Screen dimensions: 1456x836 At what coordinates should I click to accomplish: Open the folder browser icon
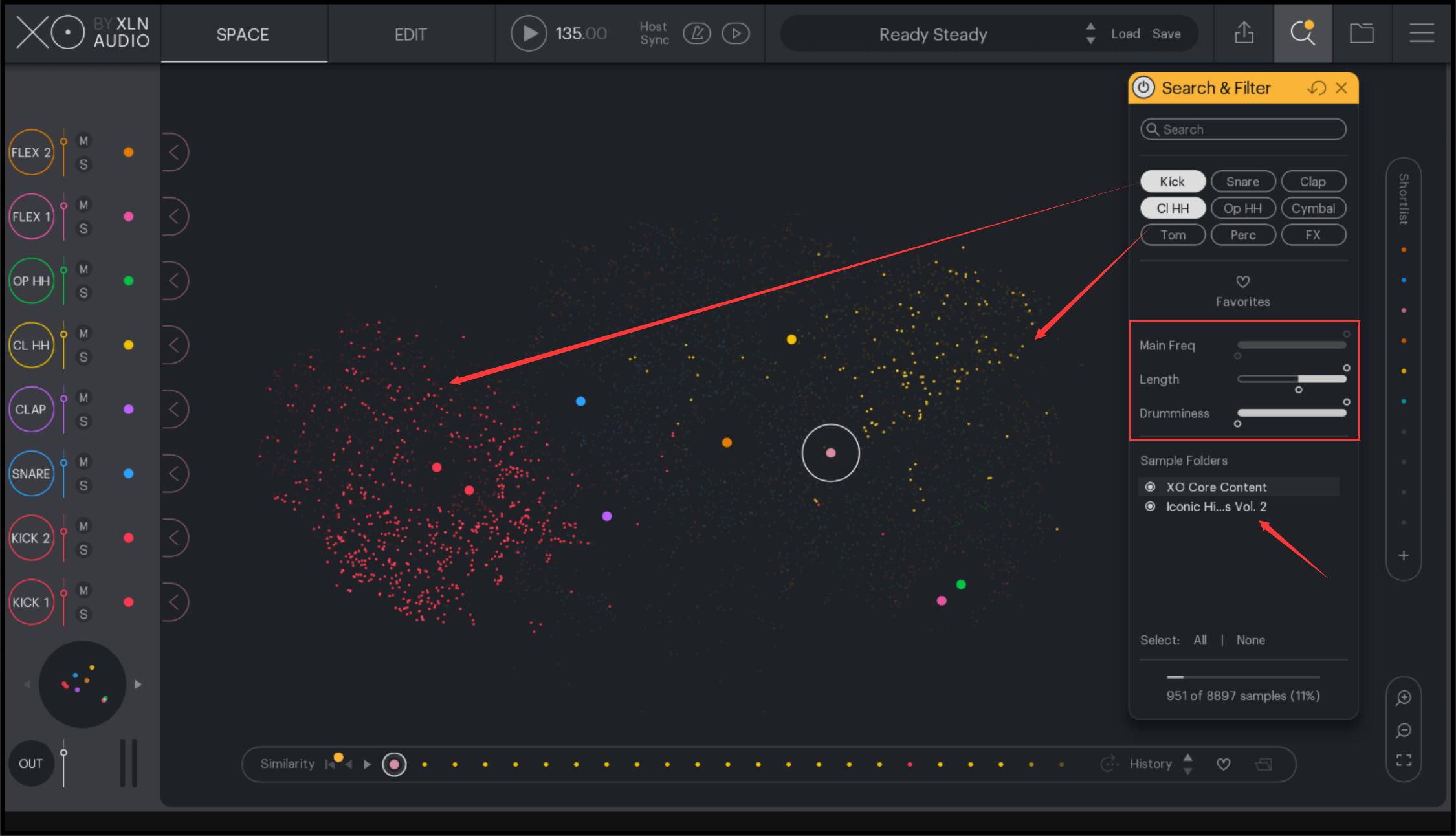[x=1362, y=33]
